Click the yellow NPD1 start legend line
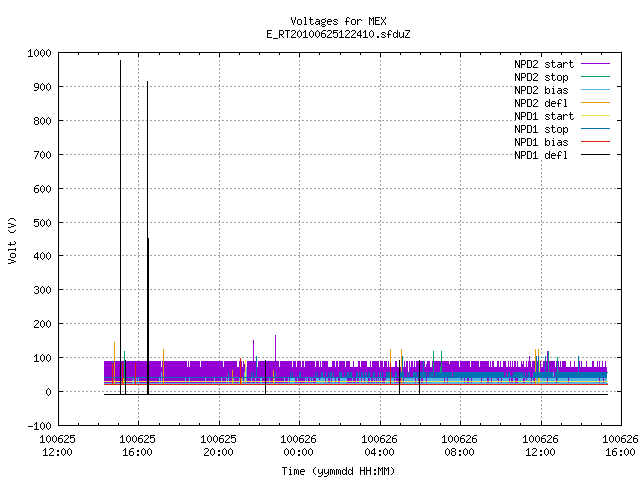The image size is (640, 480). (595, 116)
